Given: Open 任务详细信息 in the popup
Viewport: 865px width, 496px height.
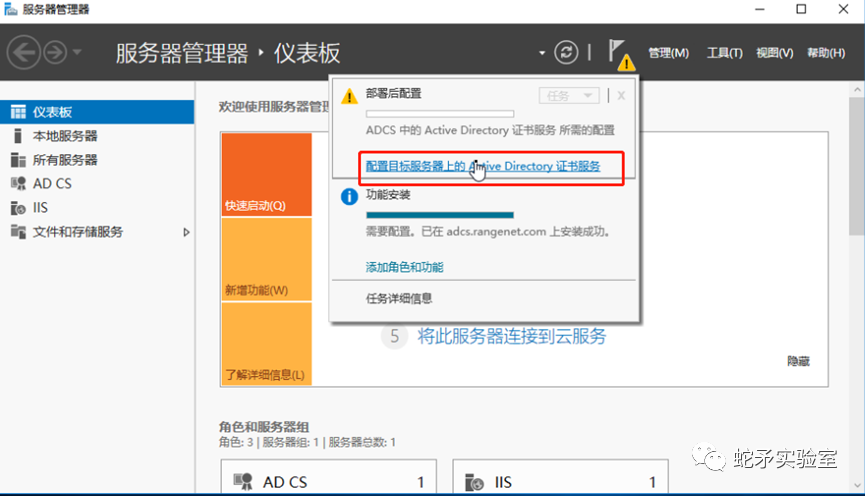Looking at the screenshot, I should tap(399, 298).
